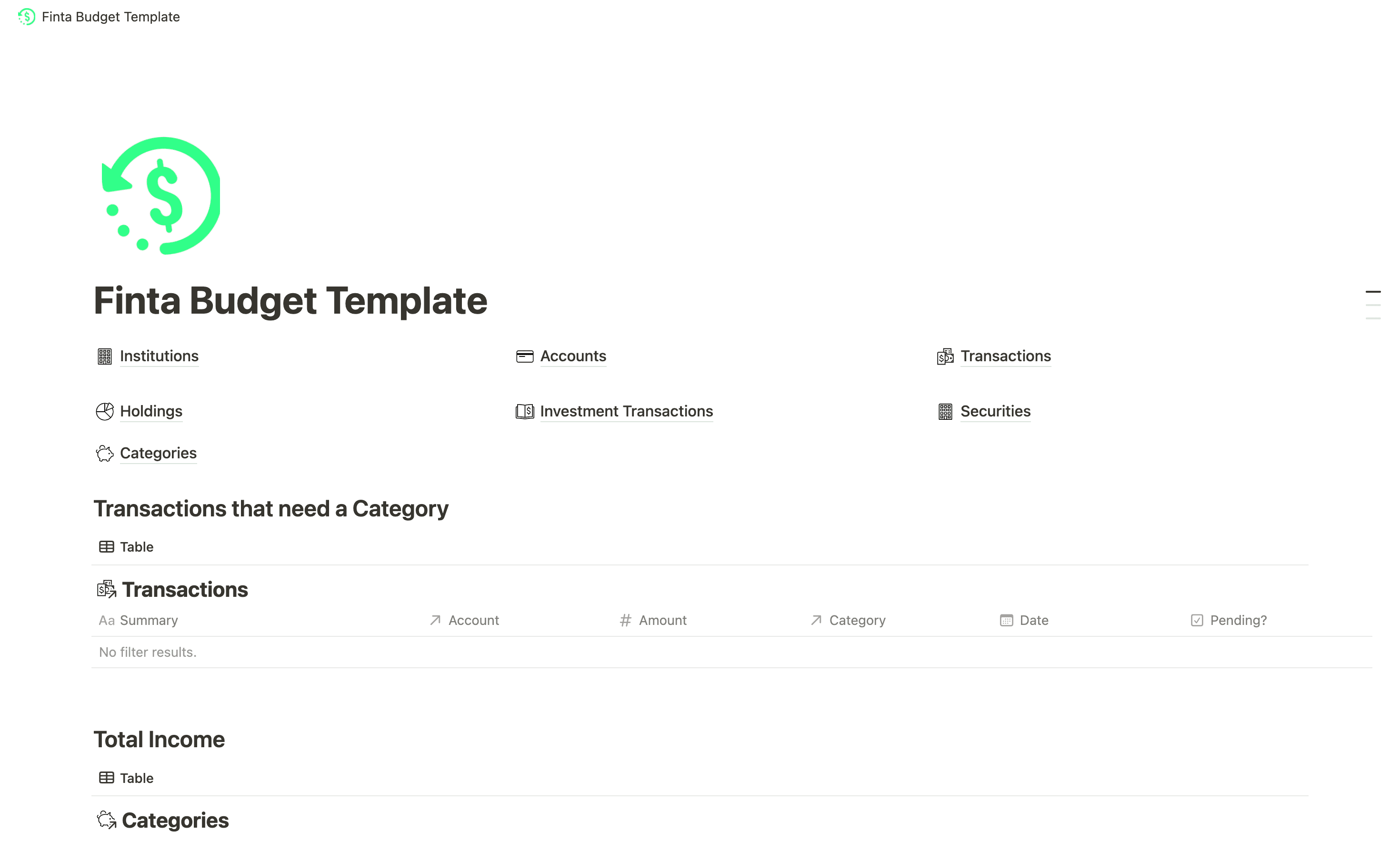Click the building icon next to Institutions
Image resolution: width=1400 pixels, height=841 pixels.
tap(105, 356)
